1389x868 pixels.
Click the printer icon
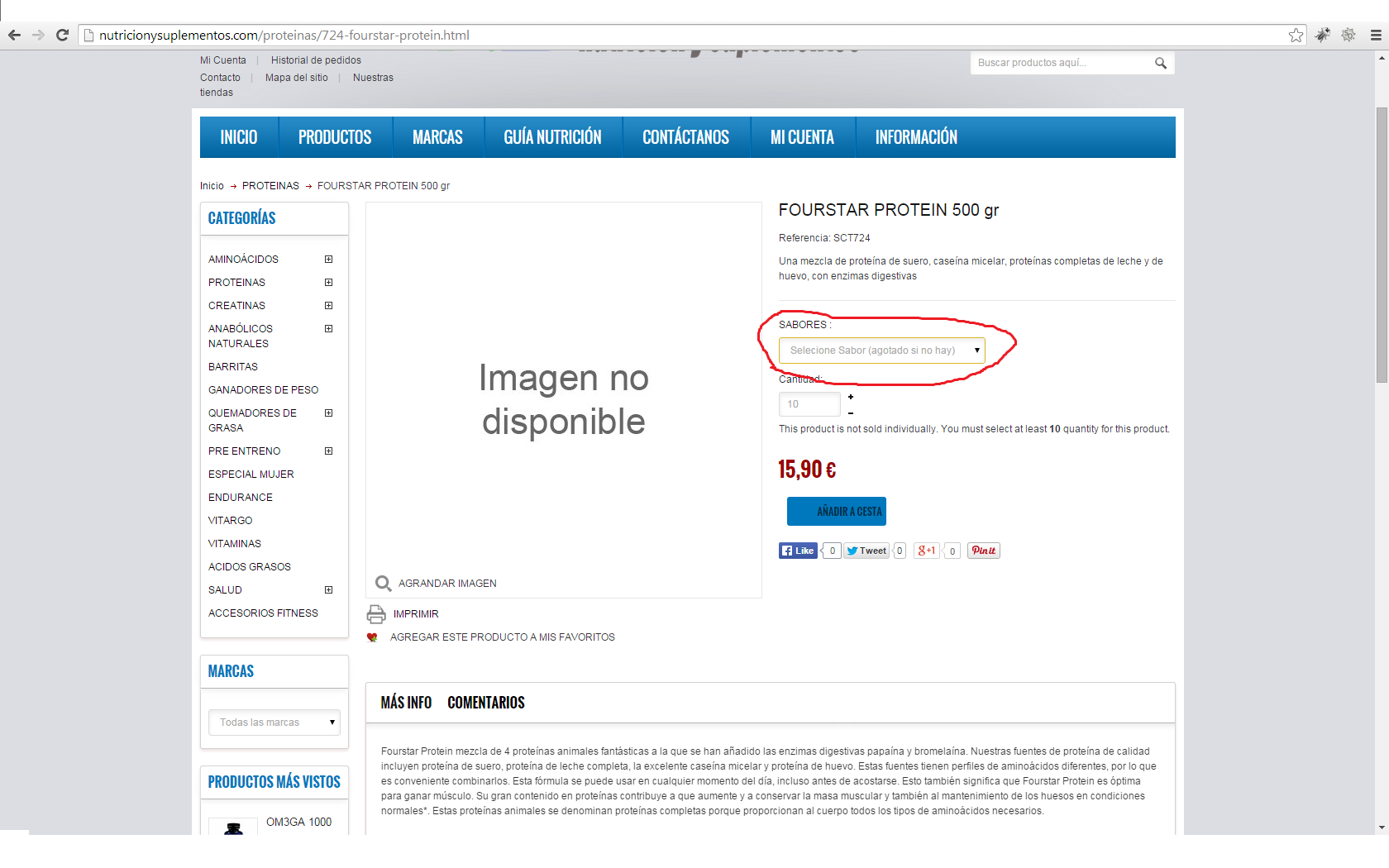(x=376, y=614)
